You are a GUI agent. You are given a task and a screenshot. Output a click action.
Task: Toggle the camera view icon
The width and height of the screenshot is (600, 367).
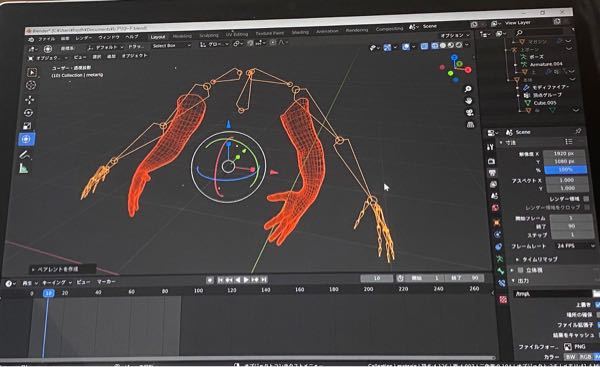470,113
